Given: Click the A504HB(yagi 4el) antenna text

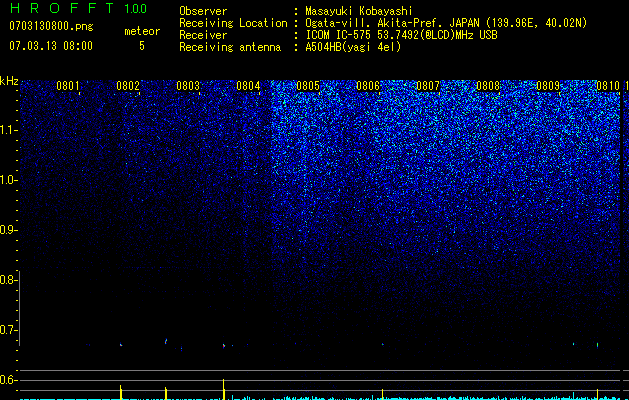Looking at the screenshot, I should click(x=353, y=47).
